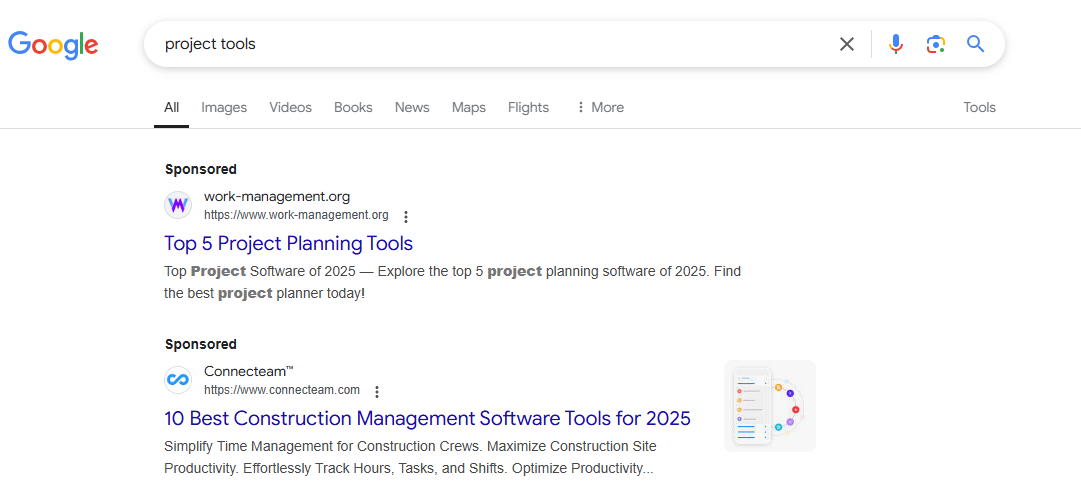Open the Flights tab
The image size is (1081, 495).
pos(528,107)
